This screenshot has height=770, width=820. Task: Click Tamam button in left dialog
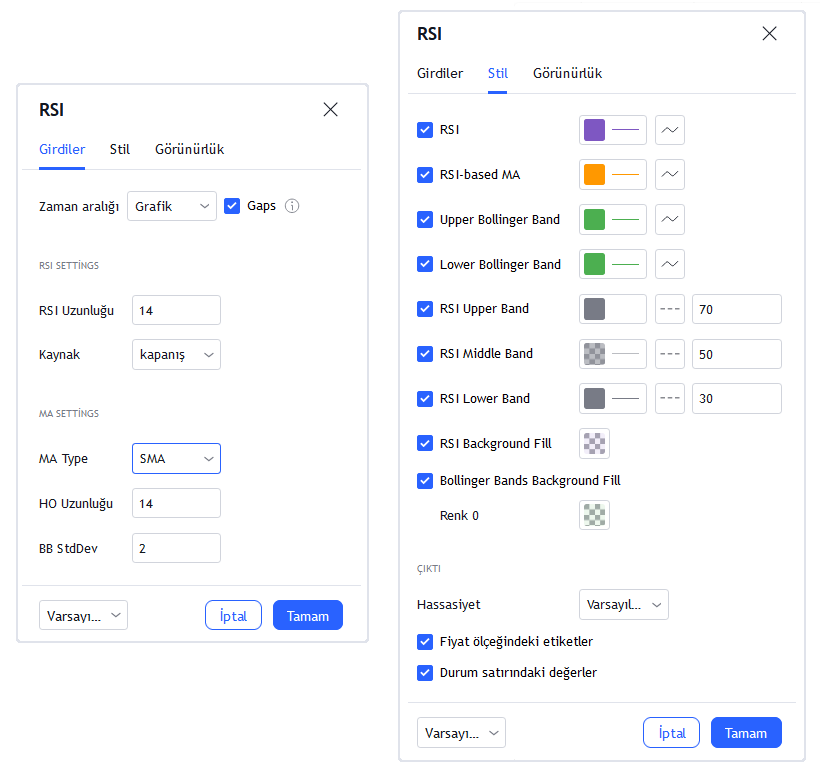(x=308, y=616)
